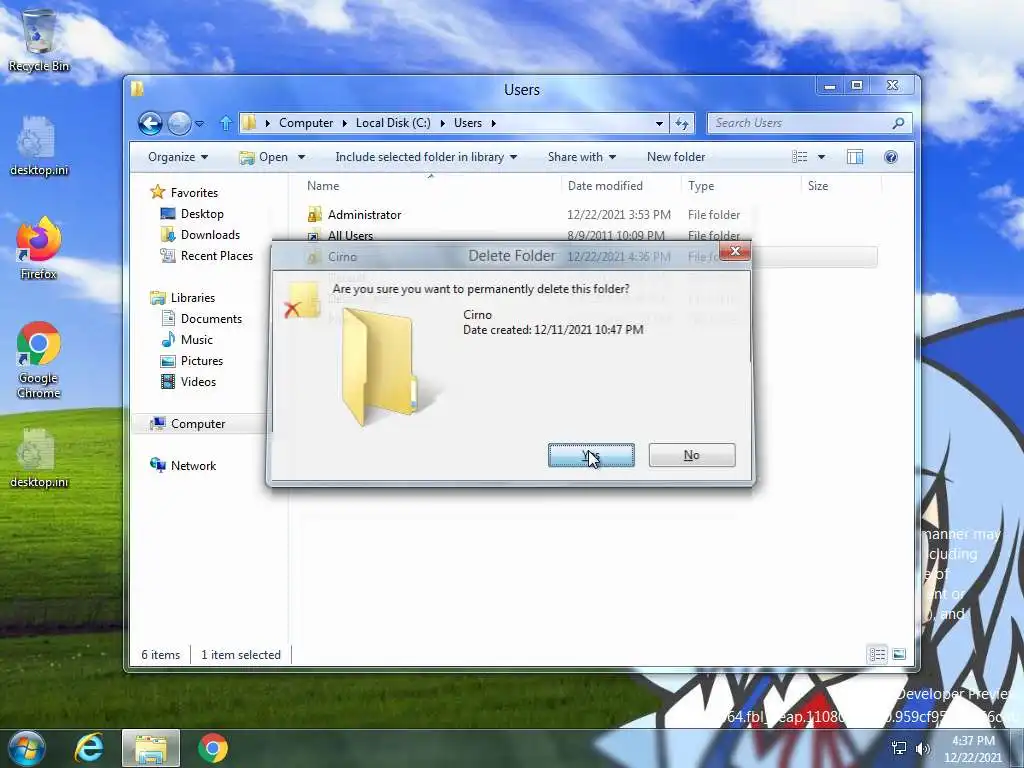
Task: Click the Explorer forward arrow
Action: click(x=179, y=123)
